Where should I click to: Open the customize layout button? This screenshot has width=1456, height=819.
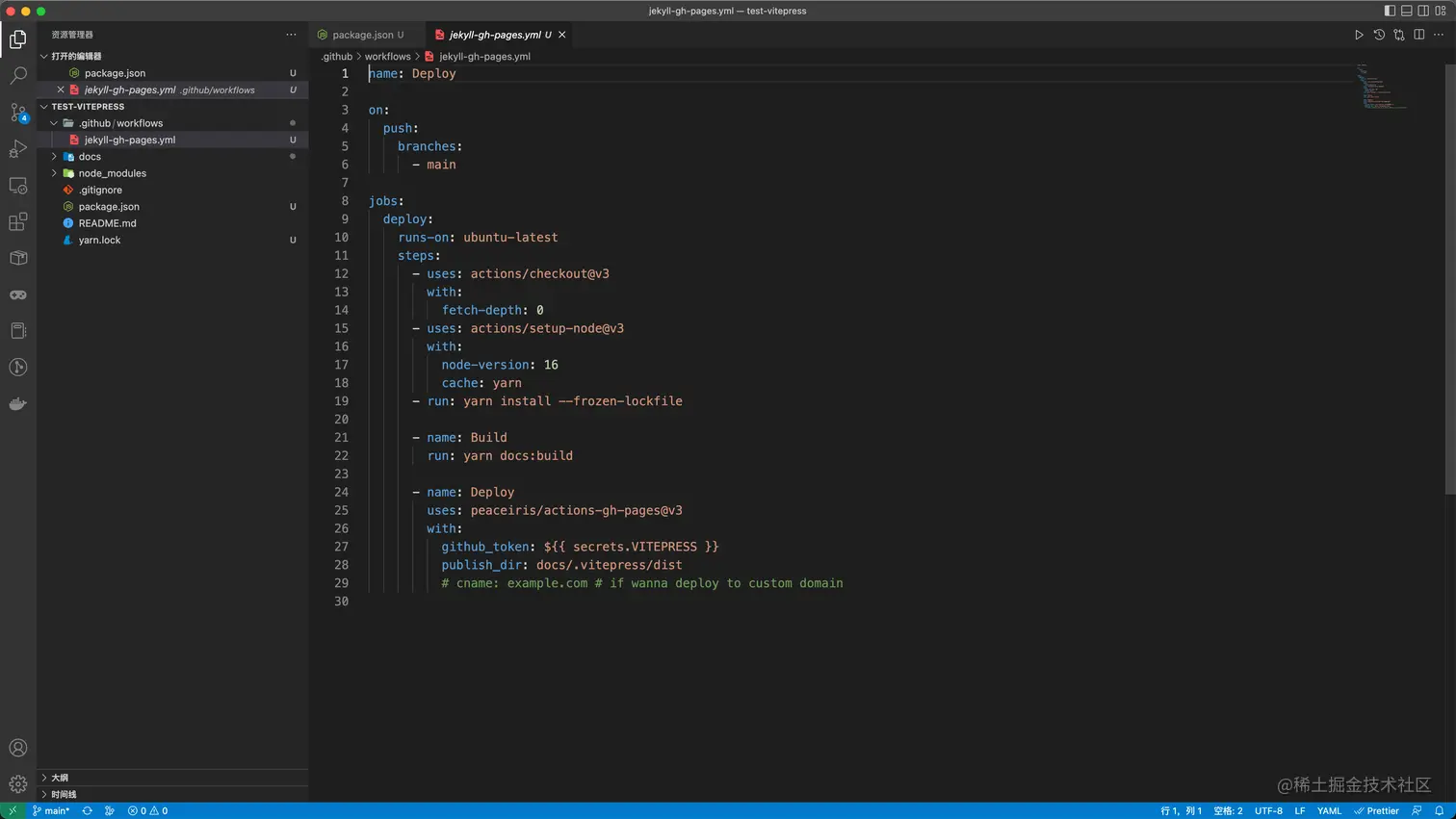[x=1441, y=11]
